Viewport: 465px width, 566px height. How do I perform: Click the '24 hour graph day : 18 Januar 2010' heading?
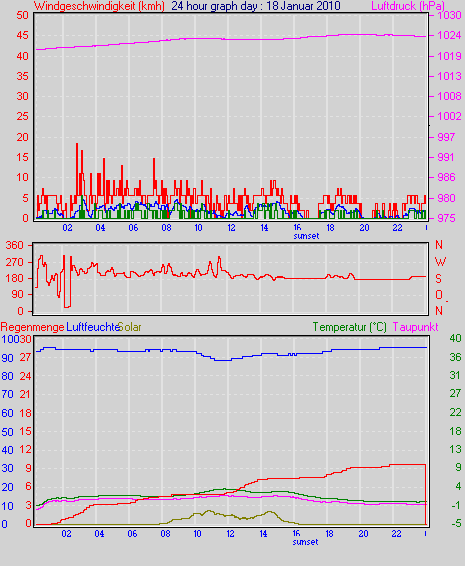click(x=256, y=6)
